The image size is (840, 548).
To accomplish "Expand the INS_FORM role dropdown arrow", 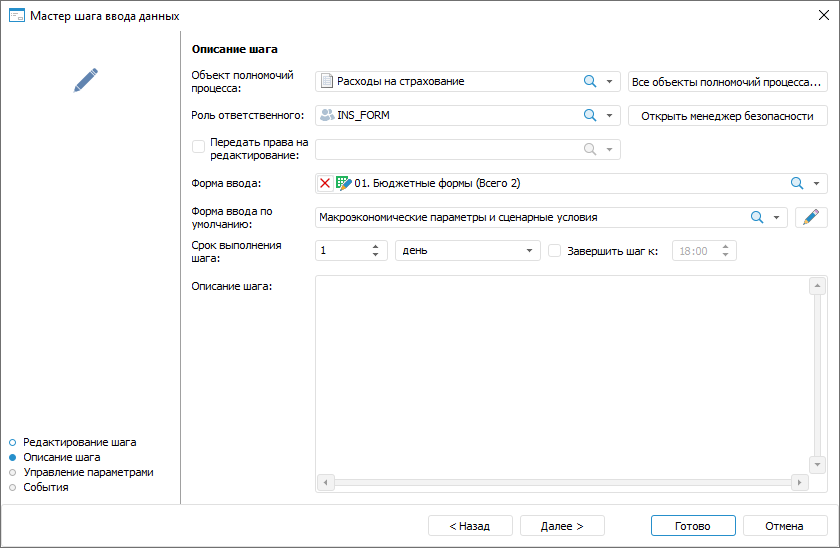I will [x=610, y=115].
